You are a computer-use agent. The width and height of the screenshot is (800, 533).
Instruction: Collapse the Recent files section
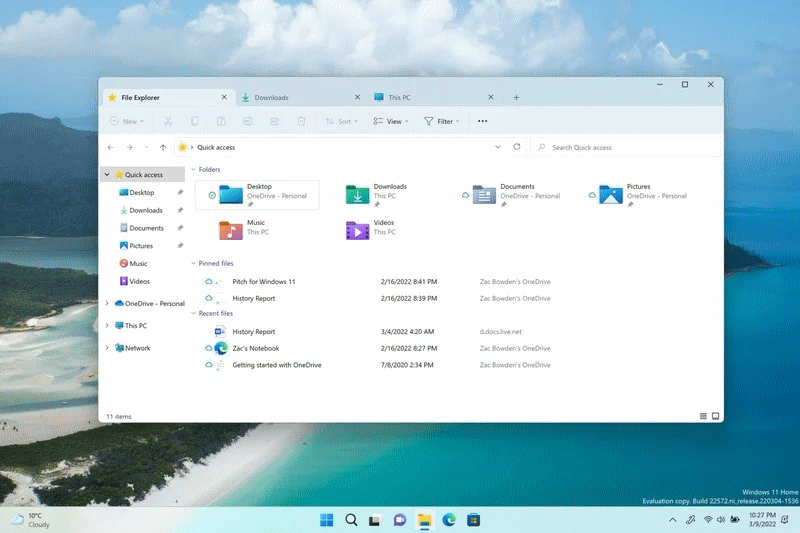point(193,313)
